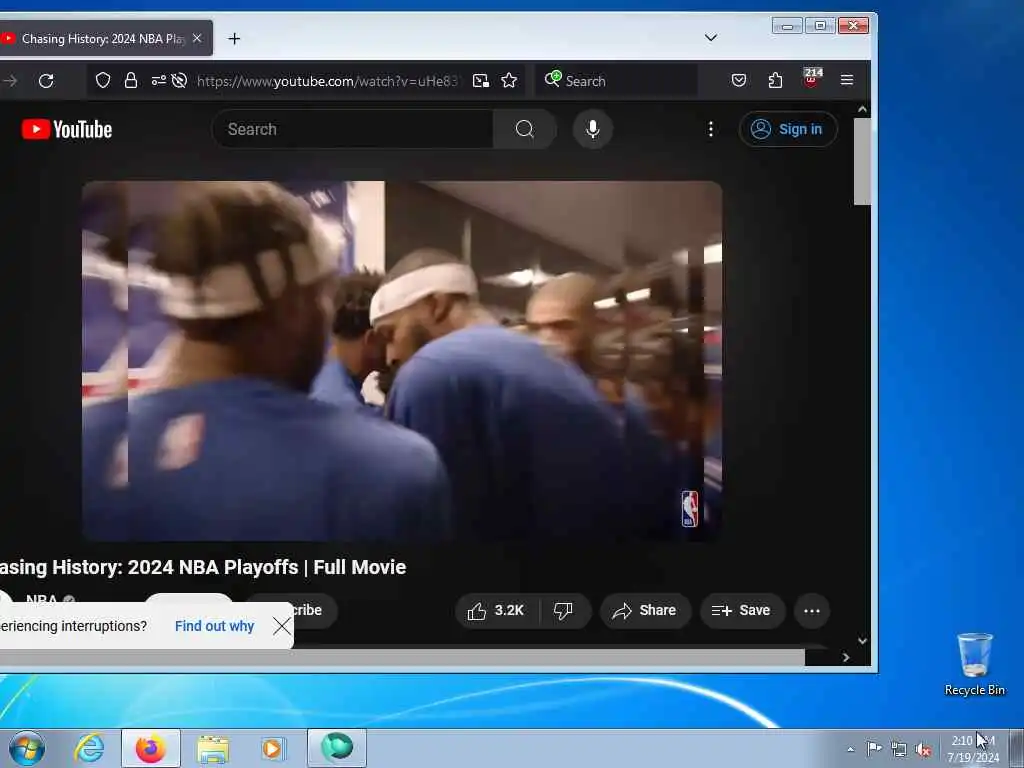Open the site permissions icon in address bar
Screen dimensions: 1024x768
coord(158,80)
